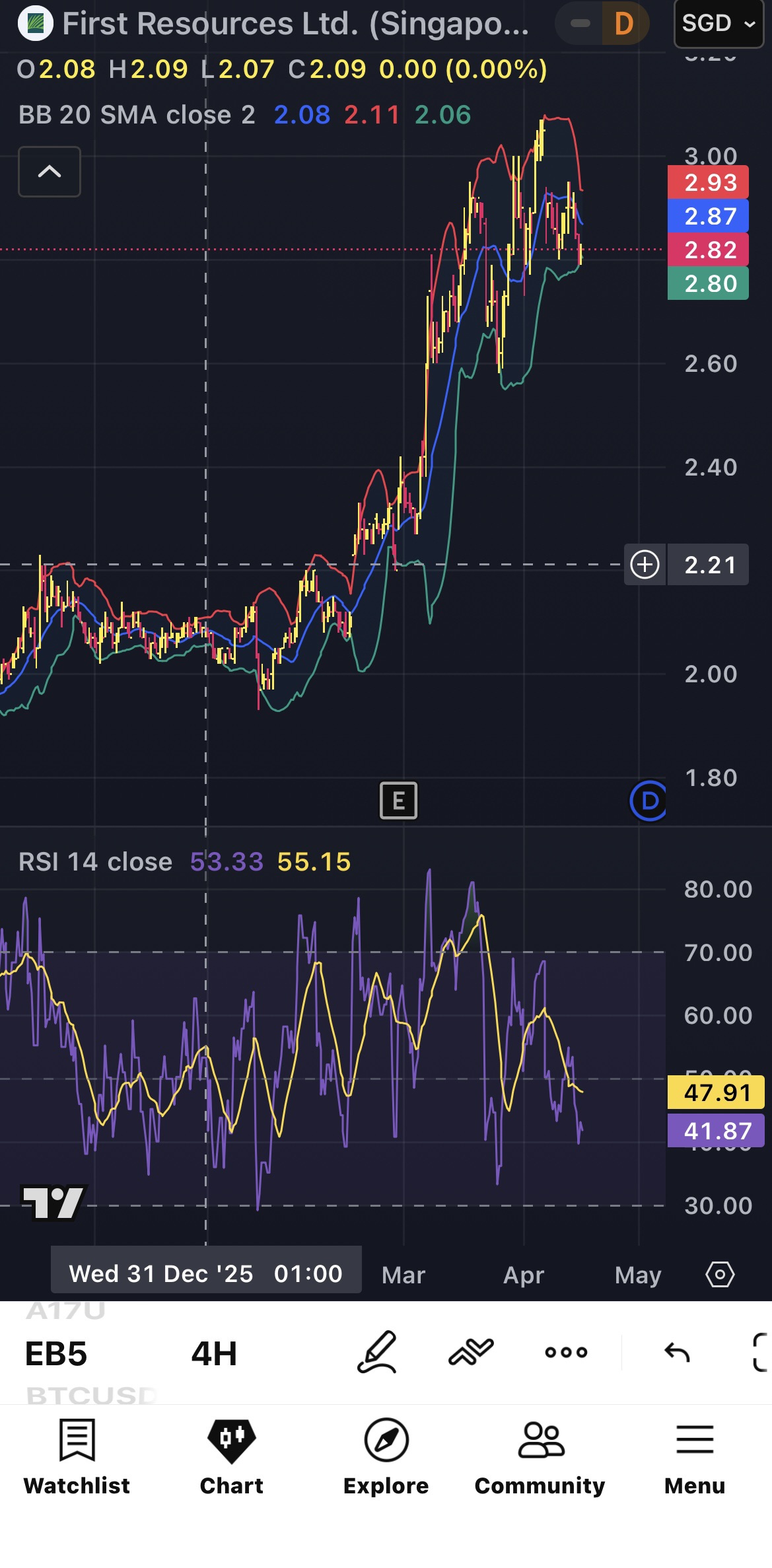Tap the earnings E marker
Image resolution: width=772 pixels, height=1568 pixels.
click(x=398, y=801)
